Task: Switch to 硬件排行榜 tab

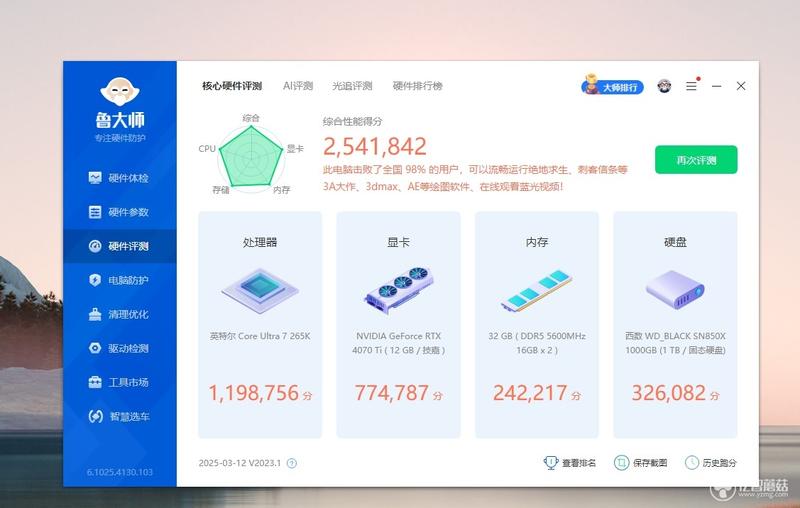Action: tap(417, 86)
